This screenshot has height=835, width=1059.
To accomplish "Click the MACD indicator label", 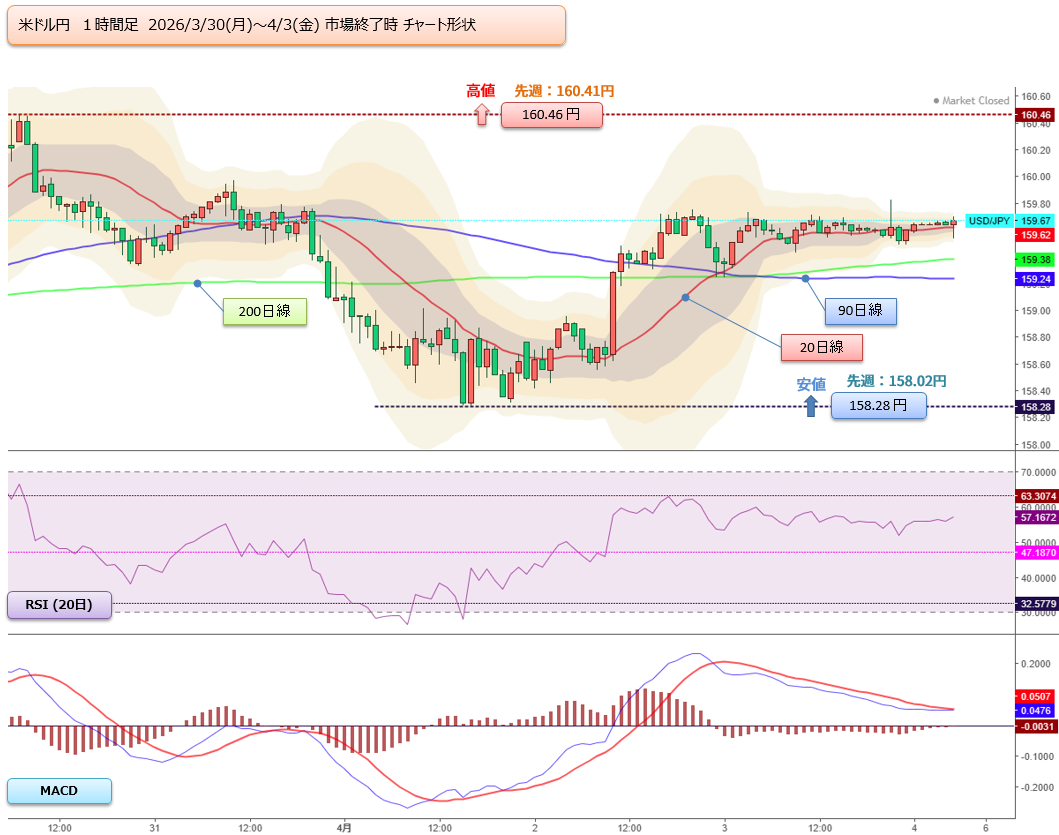I will pos(59,790).
